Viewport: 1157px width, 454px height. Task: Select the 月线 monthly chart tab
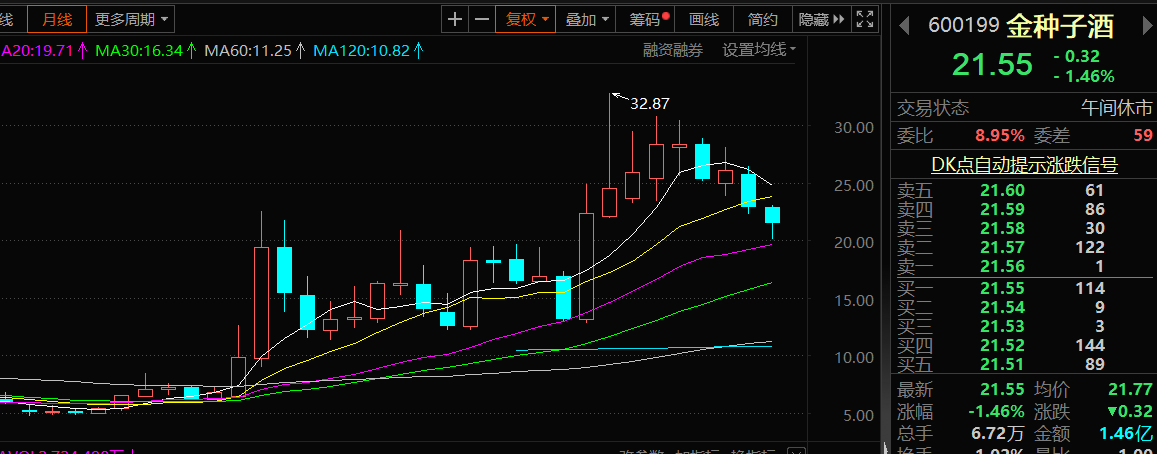click(56, 19)
